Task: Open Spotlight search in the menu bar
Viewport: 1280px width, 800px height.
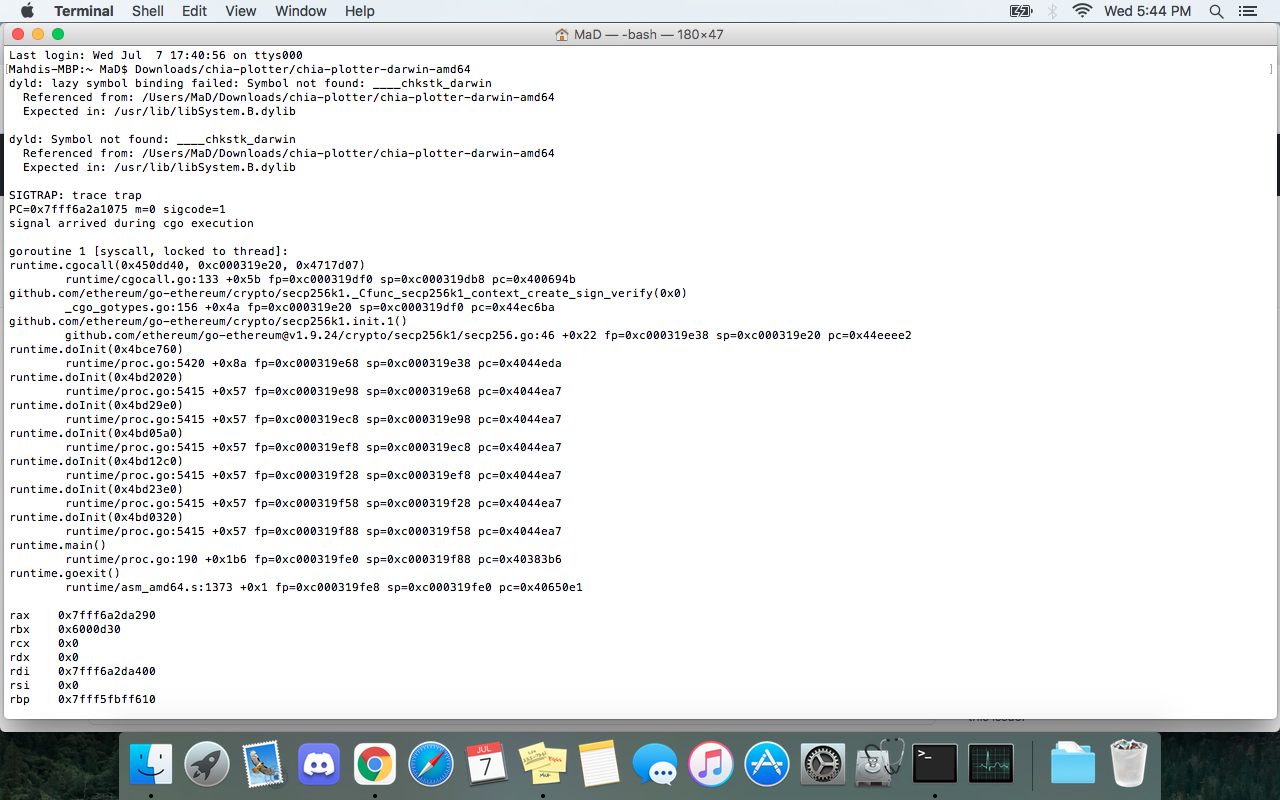Action: click(1216, 11)
